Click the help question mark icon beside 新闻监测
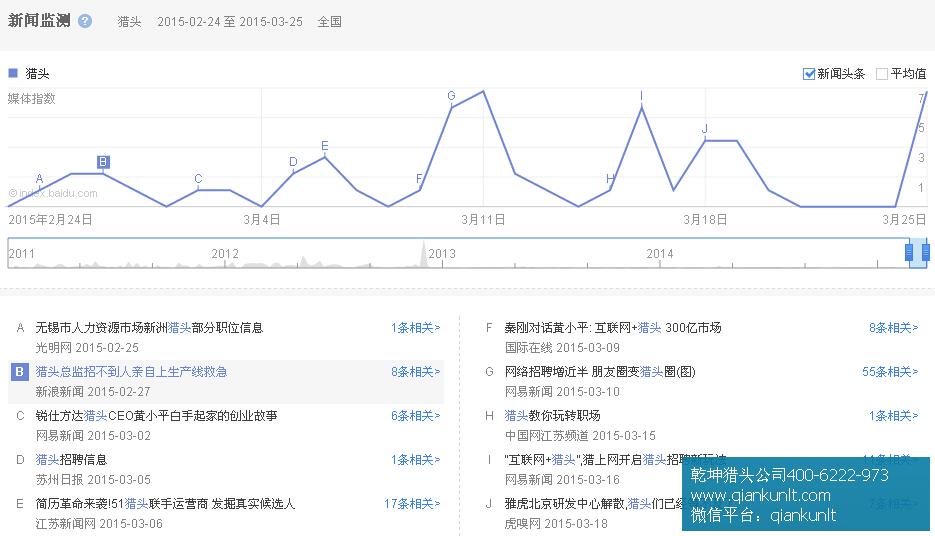The image size is (935, 536). pyautogui.click(x=85, y=21)
